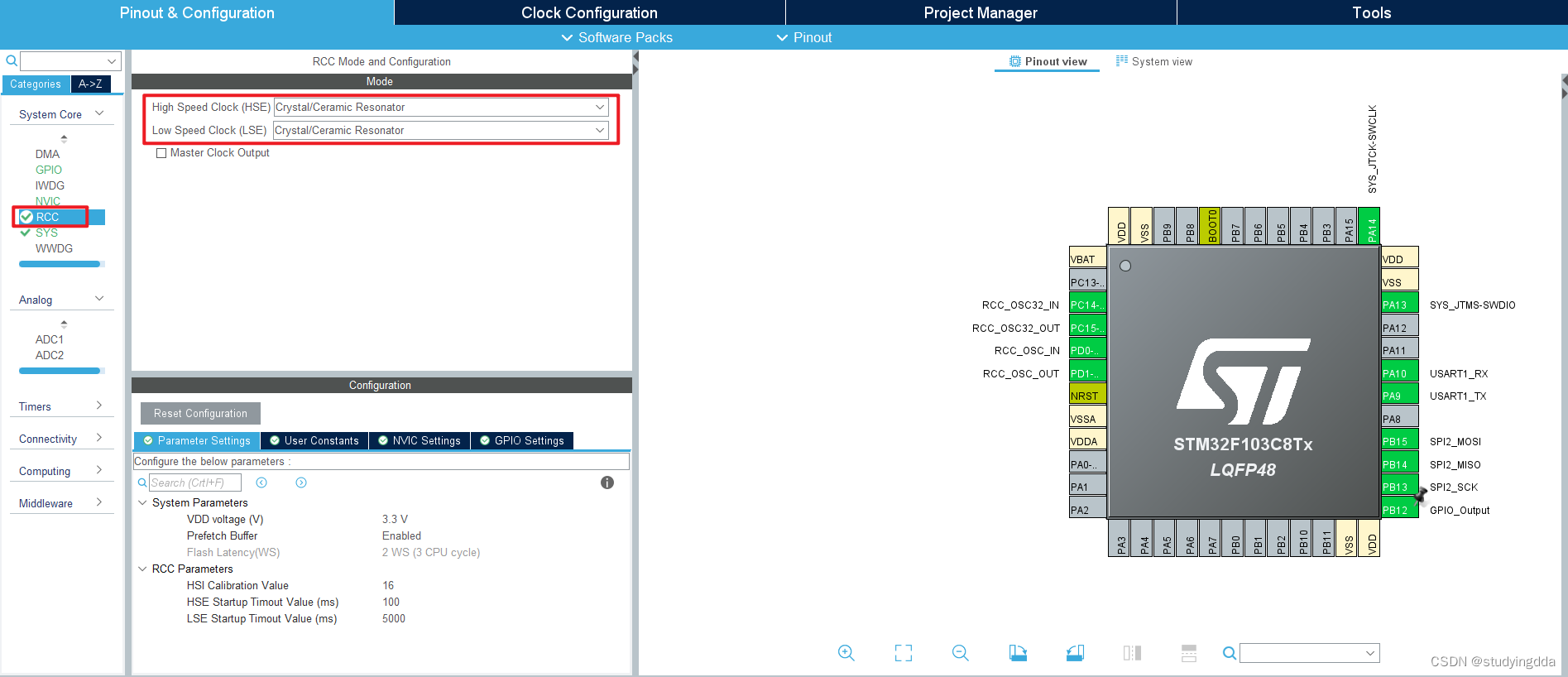
Task: Select the BOOT0 pin on the chip
Action: coord(1210,225)
